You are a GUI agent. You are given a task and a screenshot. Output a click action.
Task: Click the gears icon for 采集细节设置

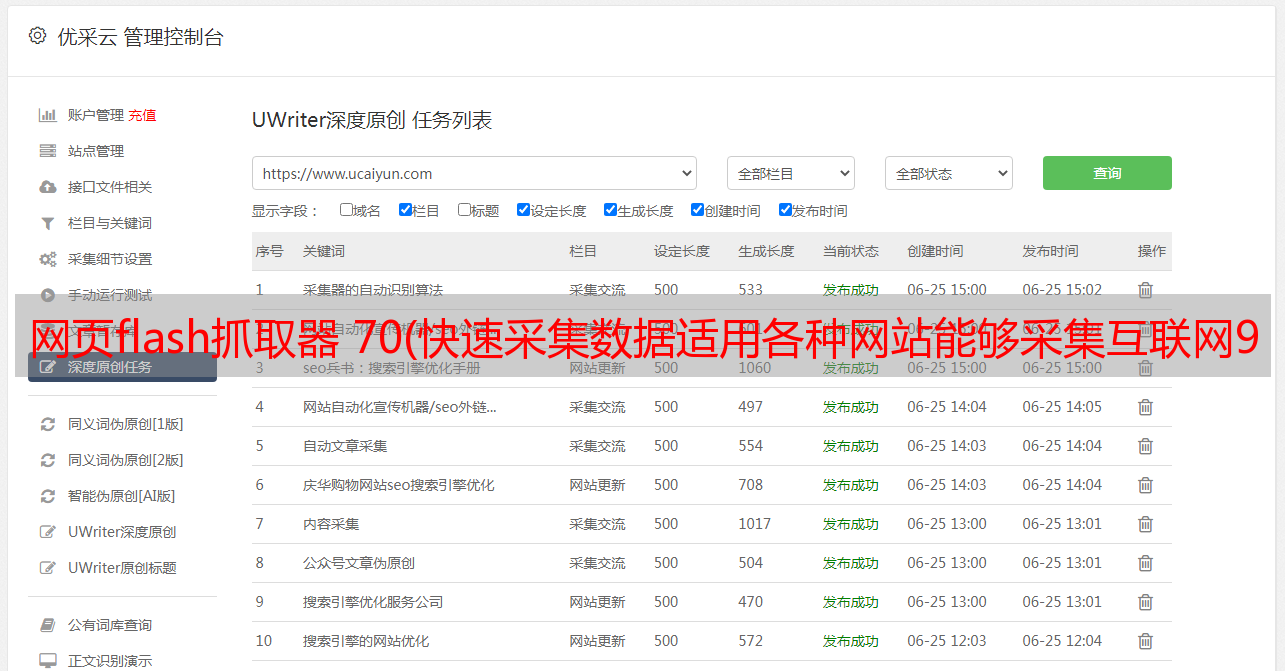(47, 259)
